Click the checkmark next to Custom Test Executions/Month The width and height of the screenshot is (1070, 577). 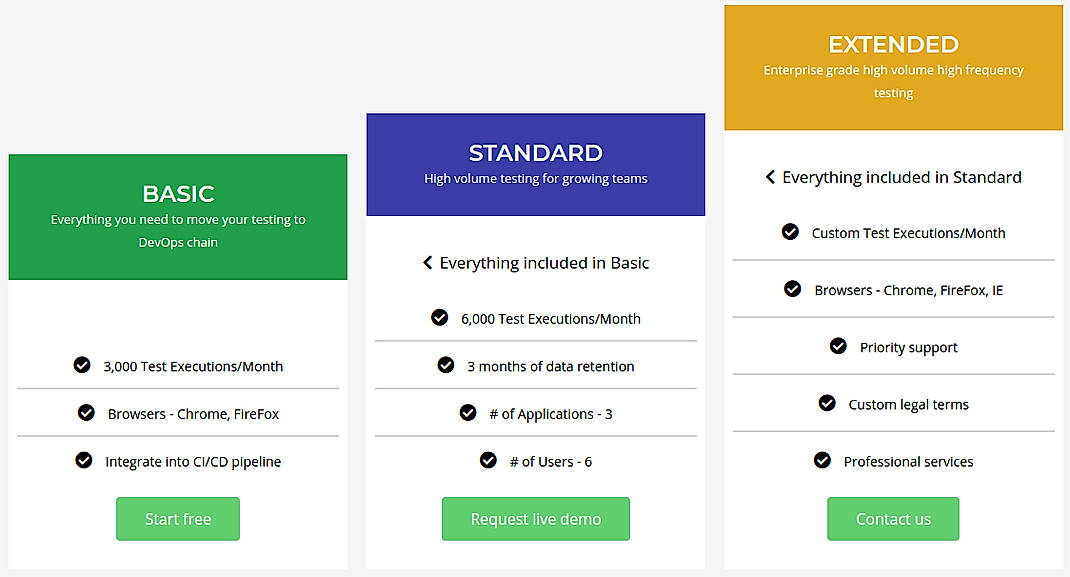click(x=789, y=232)
